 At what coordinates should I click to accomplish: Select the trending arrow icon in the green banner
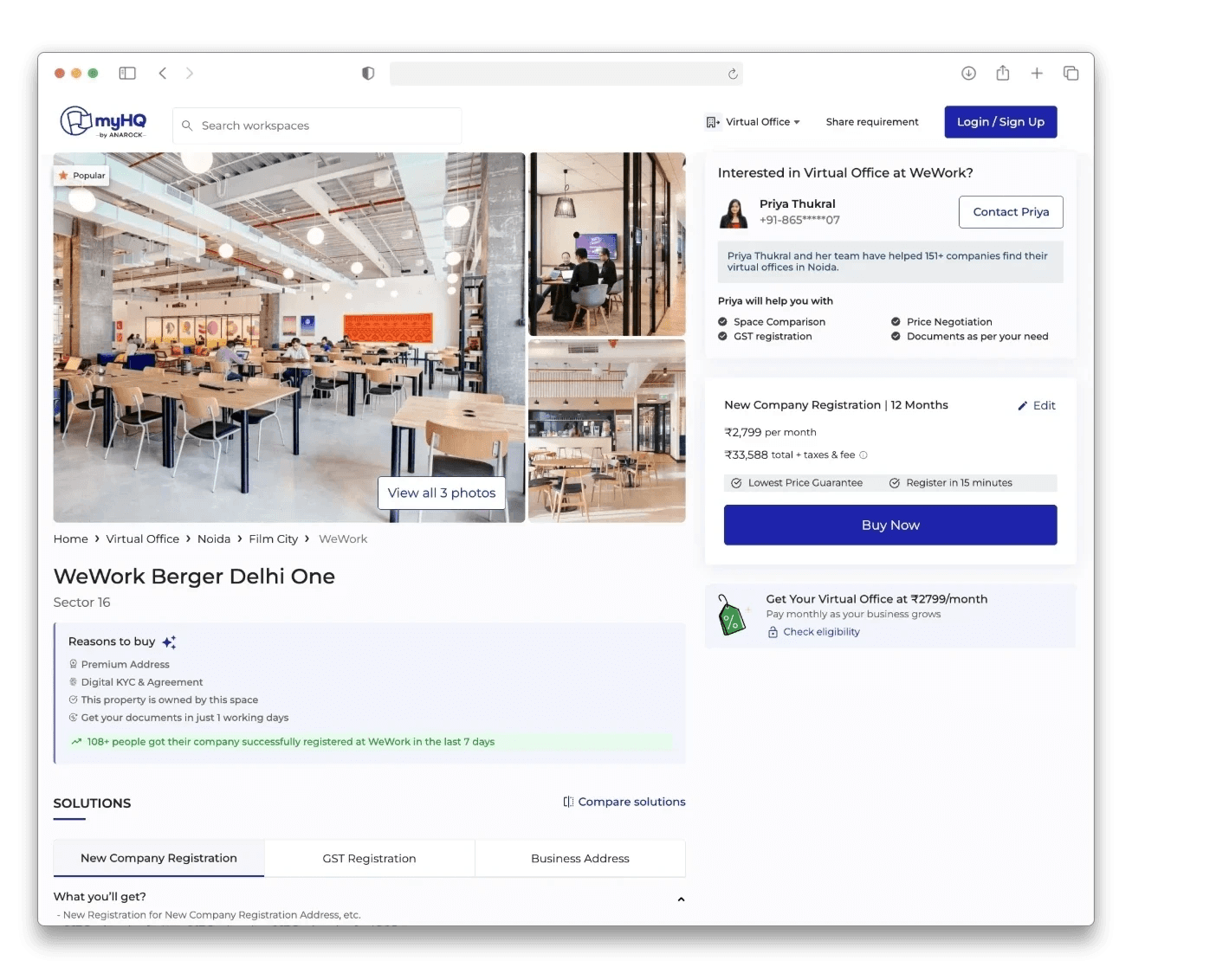76,742
